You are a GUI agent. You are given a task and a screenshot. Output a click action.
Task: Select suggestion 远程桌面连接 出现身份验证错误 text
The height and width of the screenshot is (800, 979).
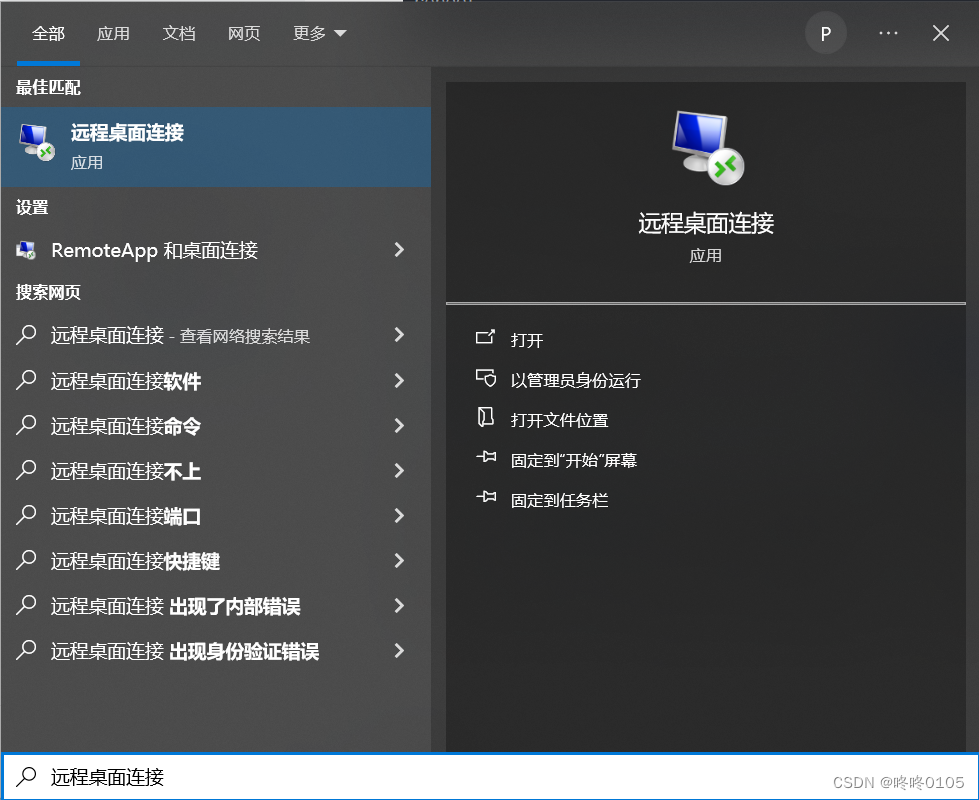185,651
